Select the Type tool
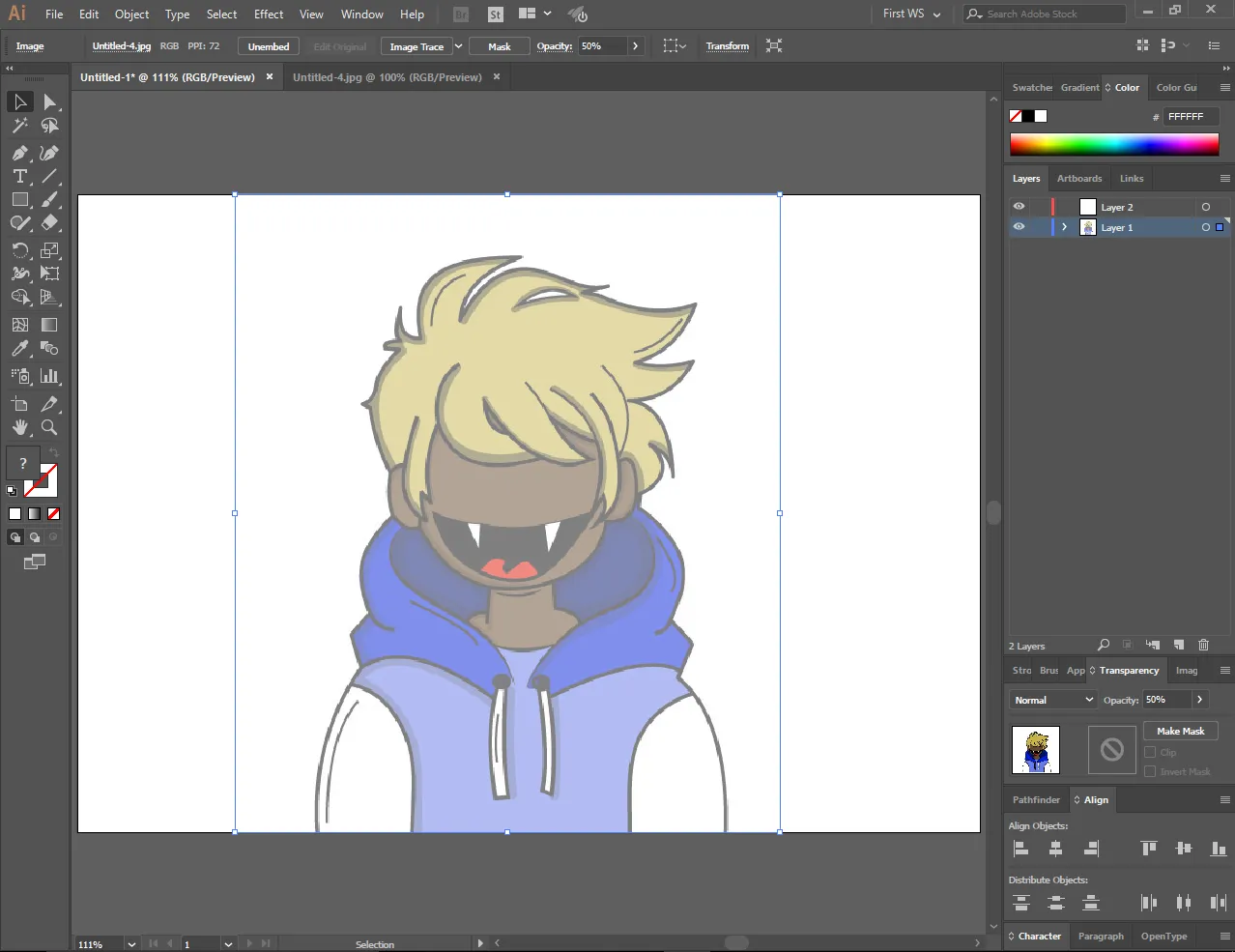Screen dimensions: 1235x952 (20, 176)
